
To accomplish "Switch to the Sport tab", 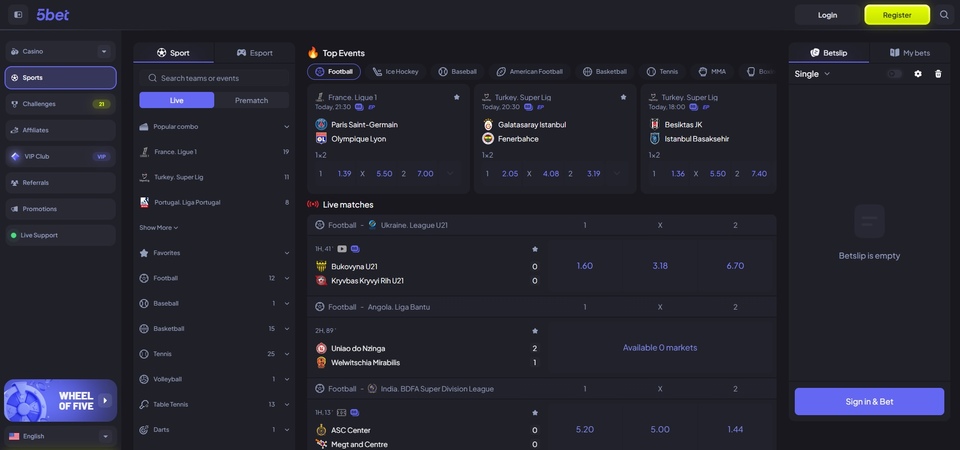I will (x=173, y=53).
